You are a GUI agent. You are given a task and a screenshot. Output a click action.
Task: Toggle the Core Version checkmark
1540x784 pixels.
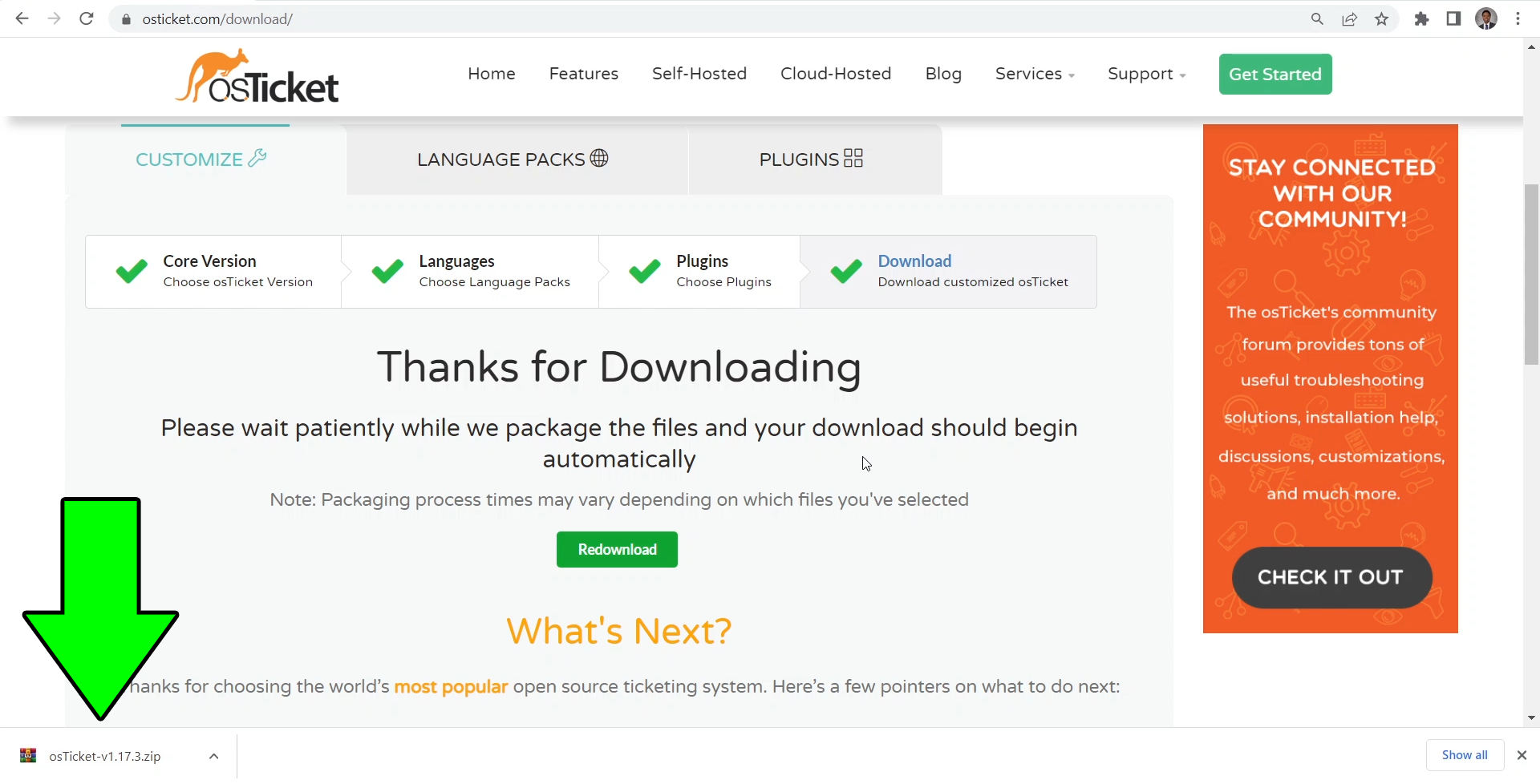131,271
